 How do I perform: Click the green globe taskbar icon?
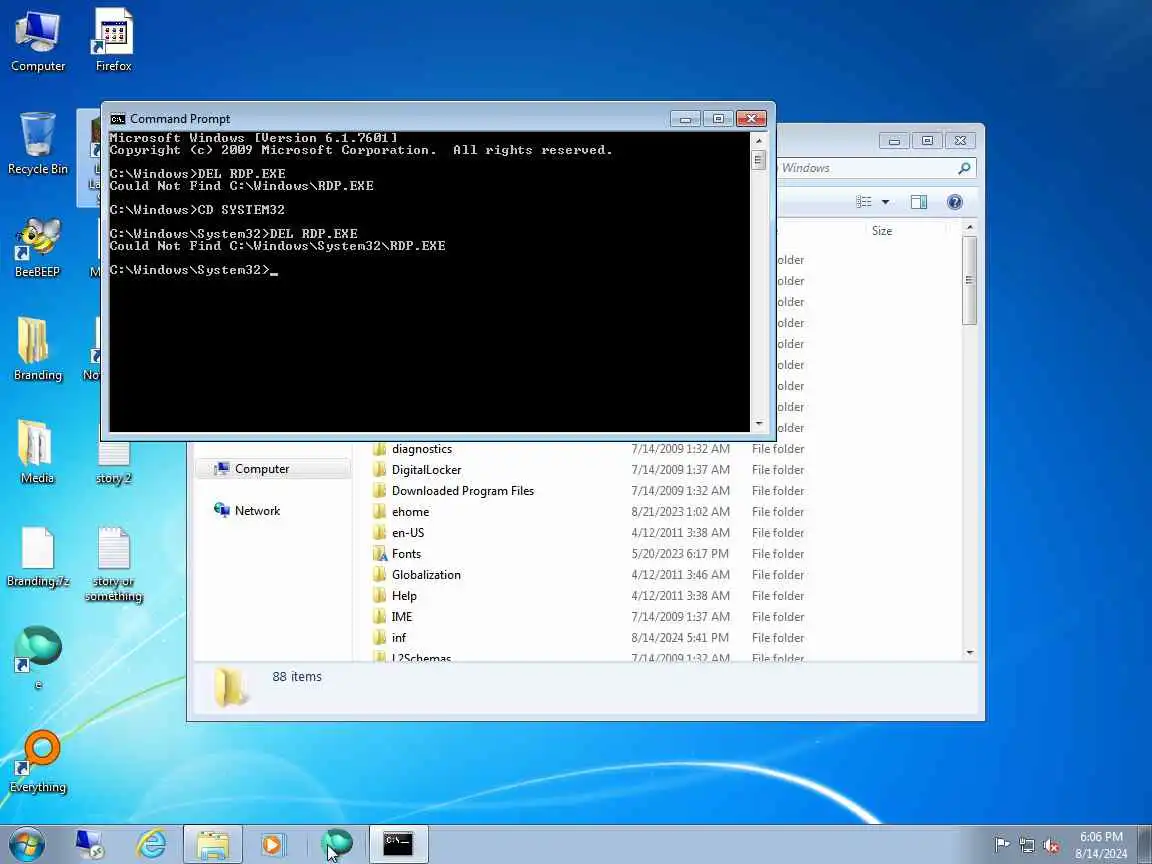[x=336, y=844]
